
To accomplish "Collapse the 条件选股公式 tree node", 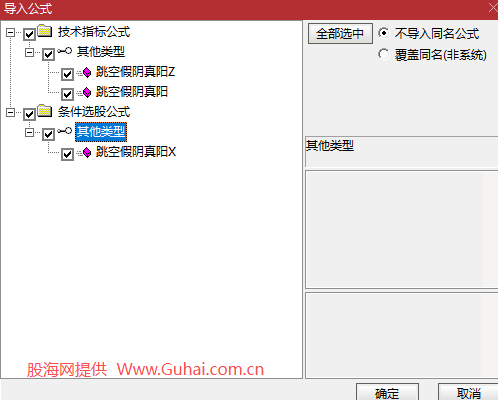I will click(10, 112).
